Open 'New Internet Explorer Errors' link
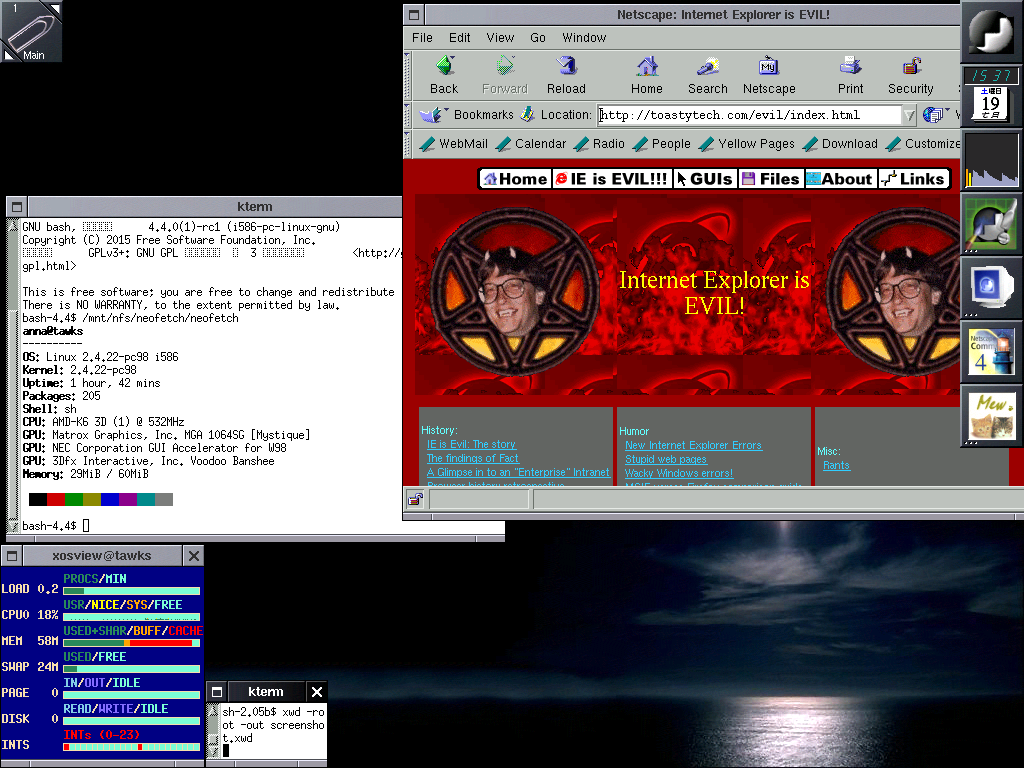 point(693,445)
